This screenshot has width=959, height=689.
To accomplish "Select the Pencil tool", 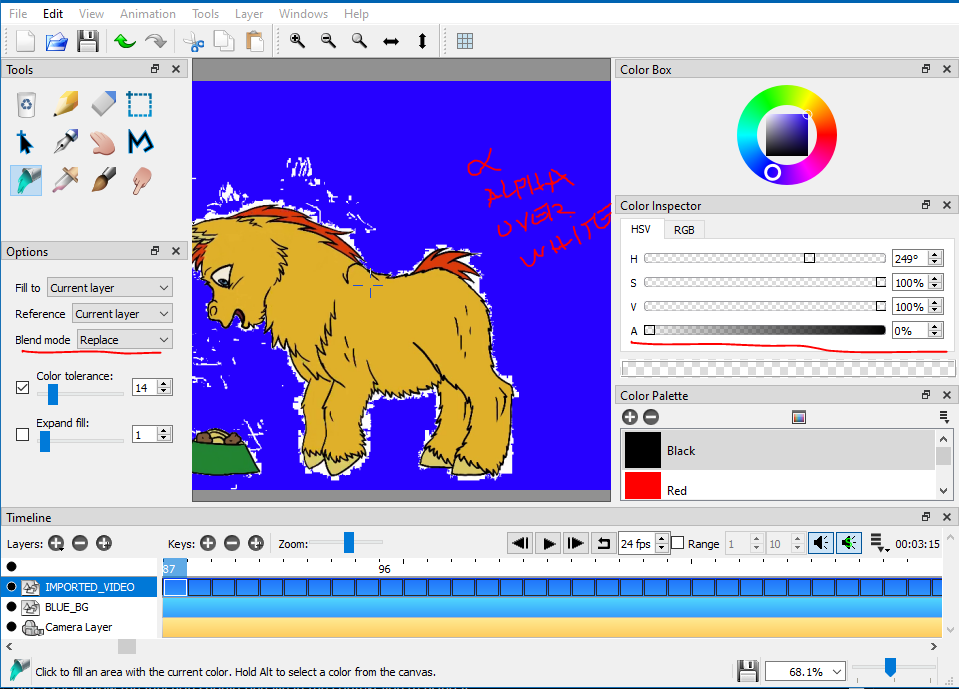I will pyautogui.click(x=63, y=104).
